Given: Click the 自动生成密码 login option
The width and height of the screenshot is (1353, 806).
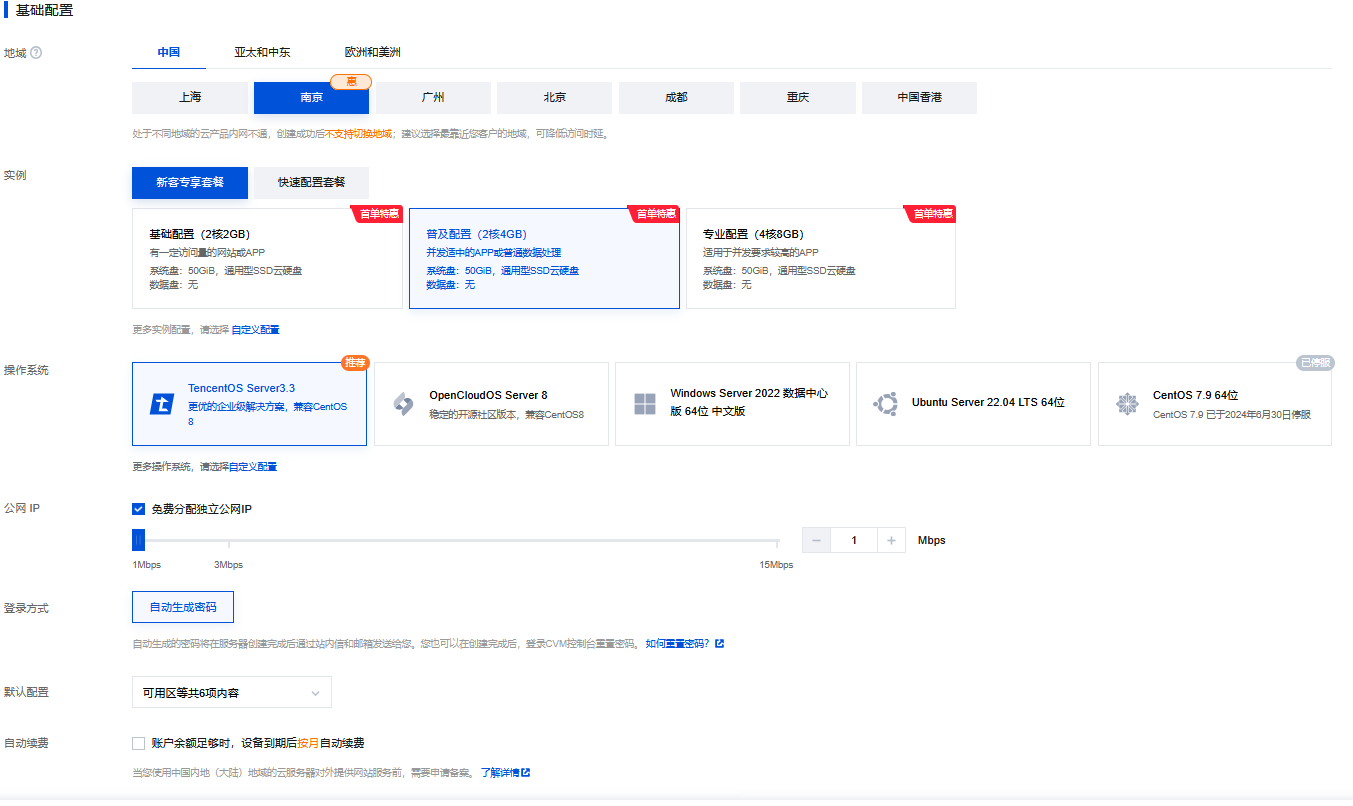Looking at the screenshot, I should [183, 607].
